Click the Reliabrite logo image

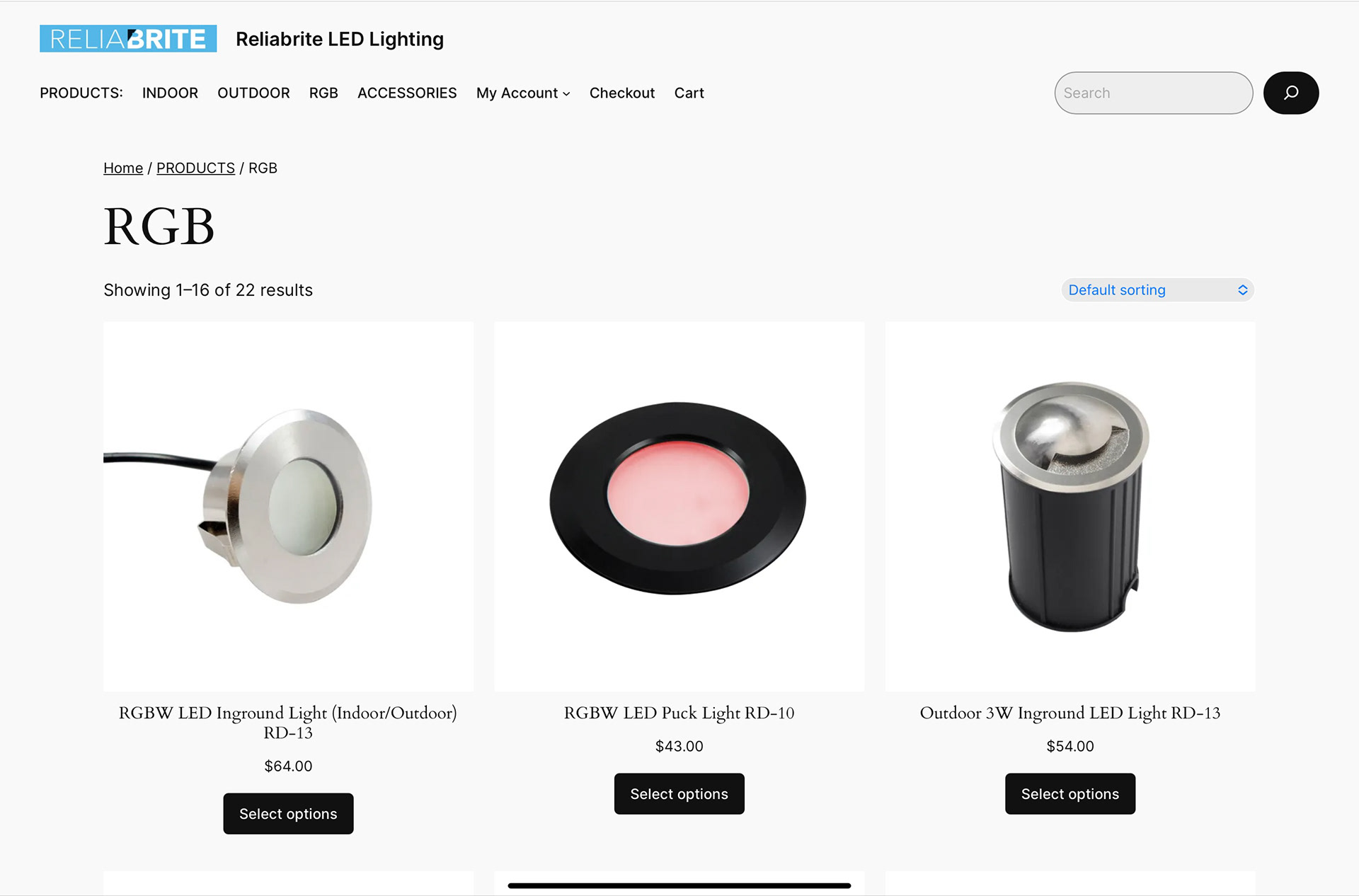(x=128, y=39)
